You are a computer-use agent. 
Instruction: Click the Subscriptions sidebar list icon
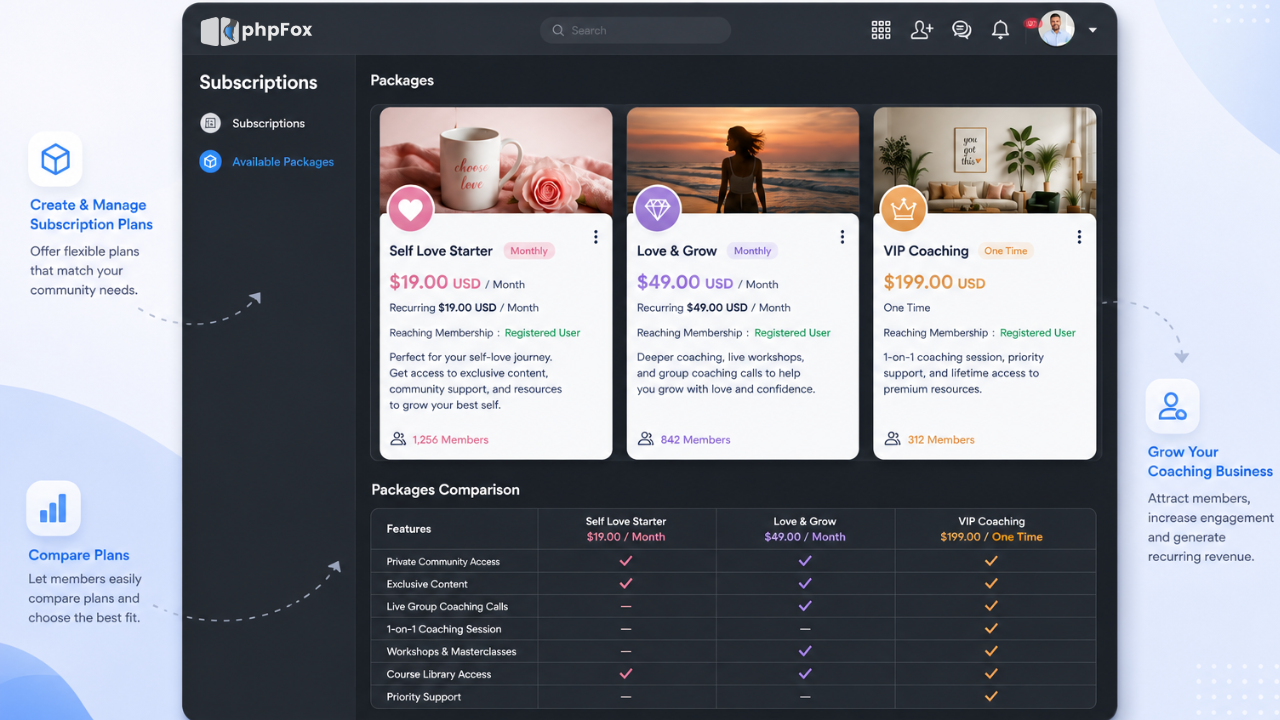click(x=210, y=123)
